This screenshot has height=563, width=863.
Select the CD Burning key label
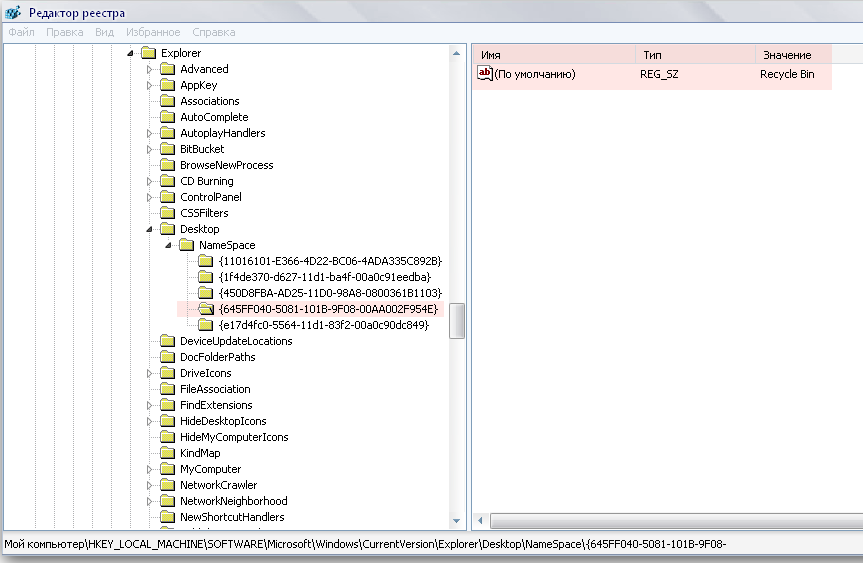pos(206,181)
